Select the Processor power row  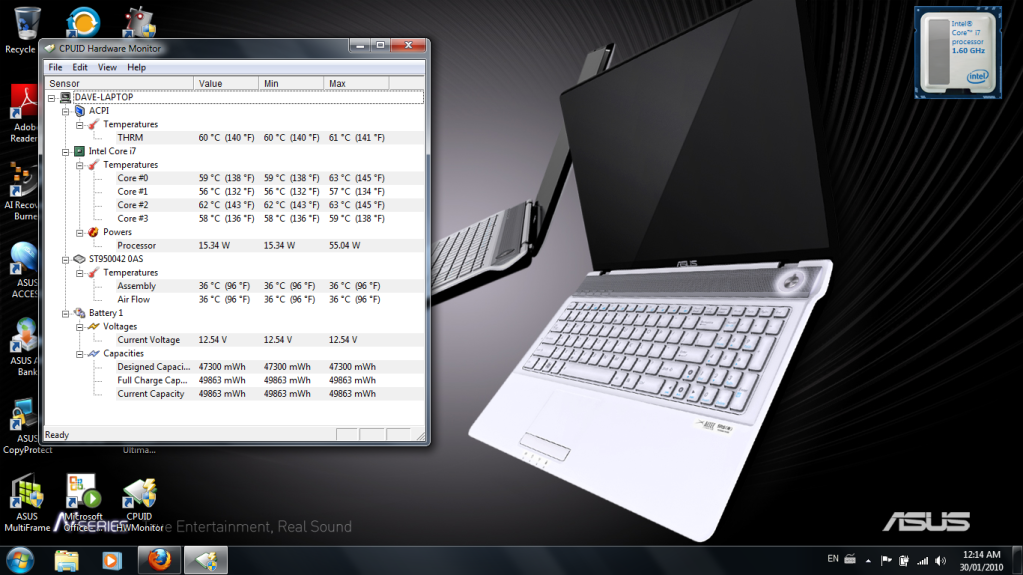269,246
